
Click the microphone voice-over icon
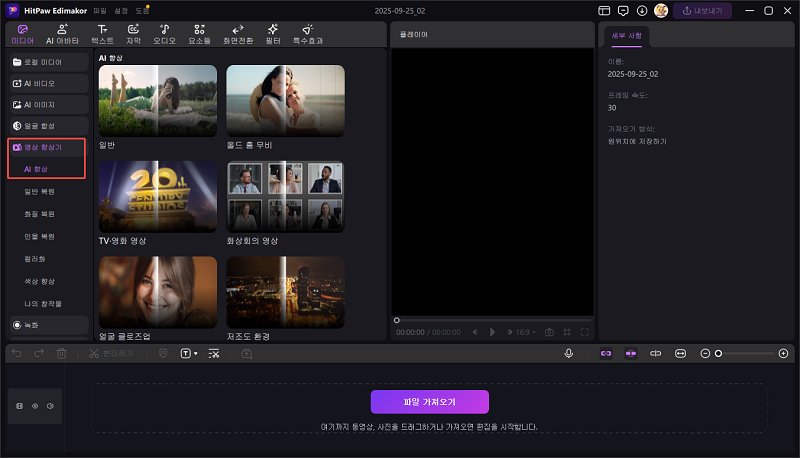click(568, 353)
